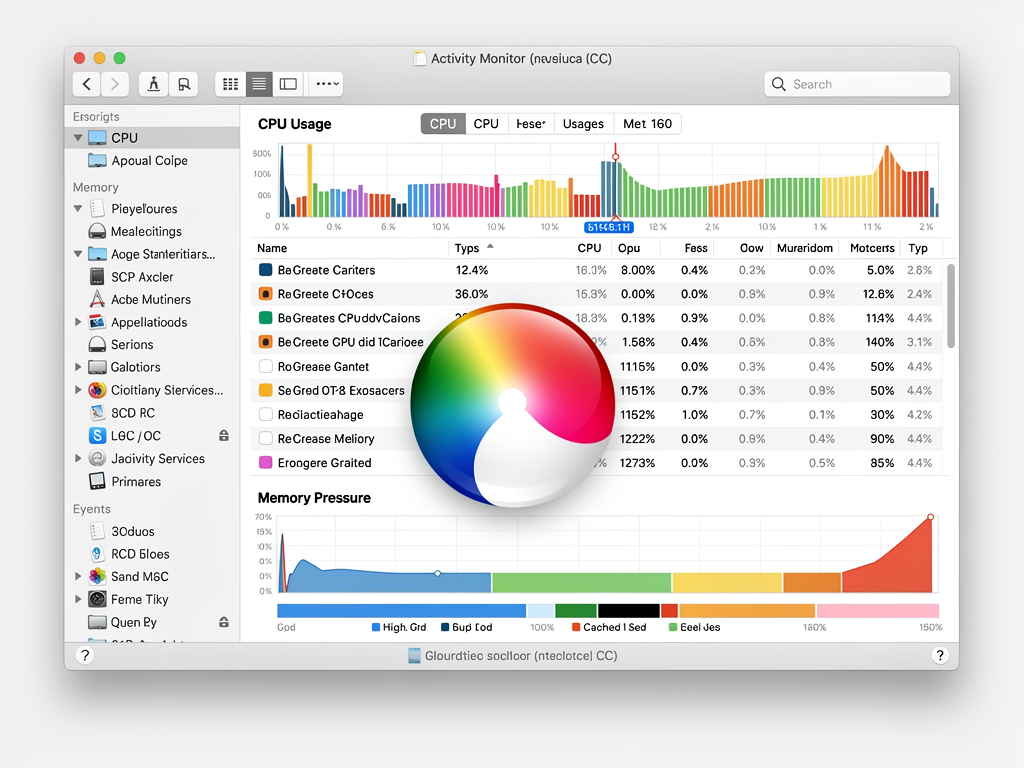Select the second, unhighlighted CPU tab

coord(486,123)
